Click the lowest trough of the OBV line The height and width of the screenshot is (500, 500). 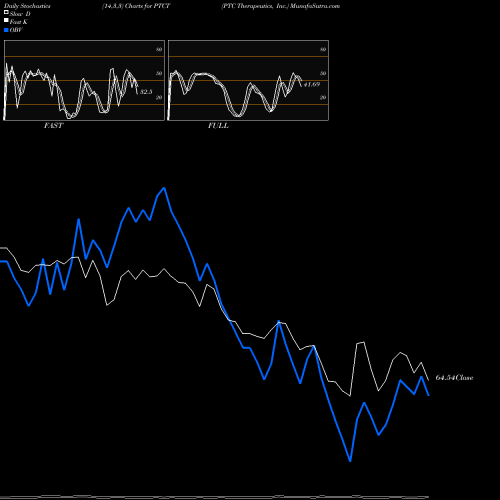pos(350,461)
